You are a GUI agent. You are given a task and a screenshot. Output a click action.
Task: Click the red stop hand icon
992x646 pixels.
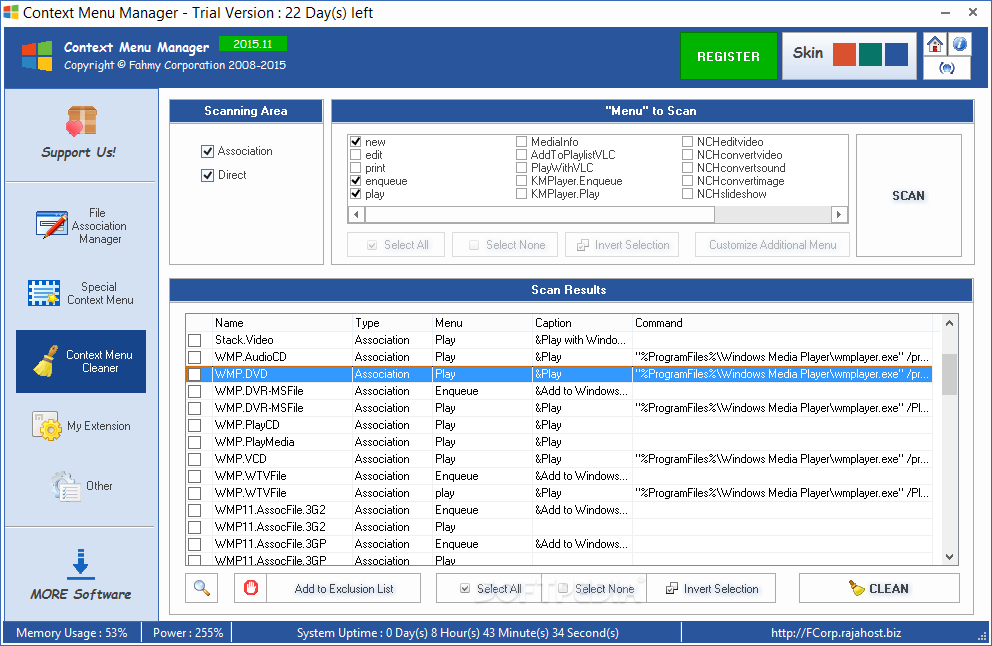click(x=251, y=588)
